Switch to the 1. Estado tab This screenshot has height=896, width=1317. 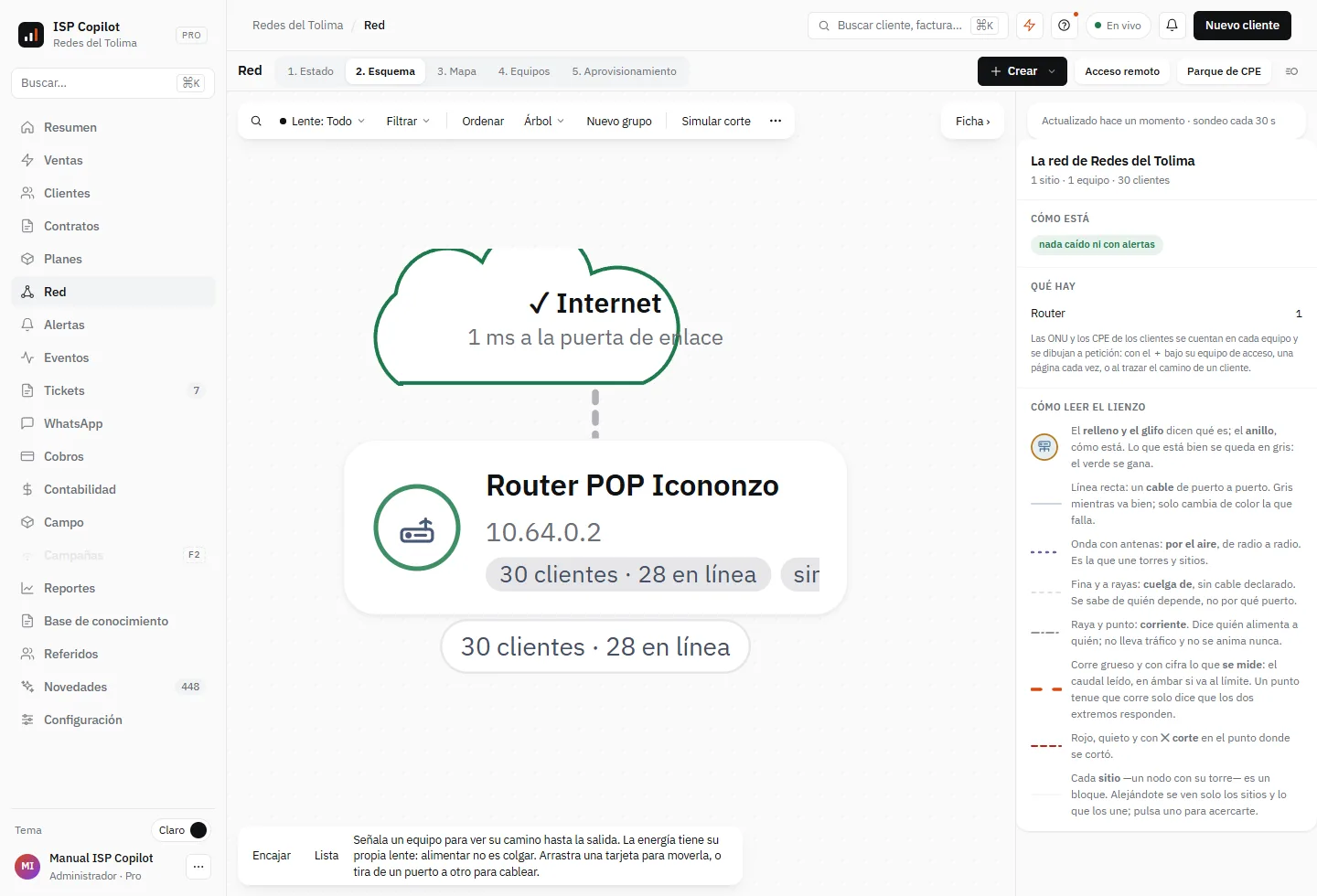pos(310,71)
